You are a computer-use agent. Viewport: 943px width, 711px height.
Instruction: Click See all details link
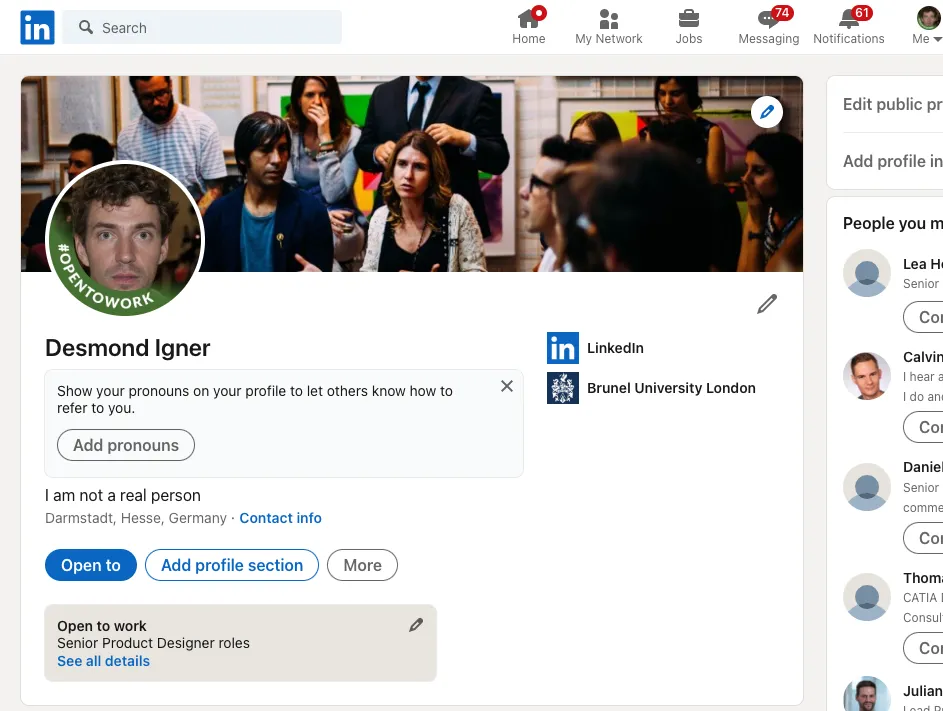point(103,661)
